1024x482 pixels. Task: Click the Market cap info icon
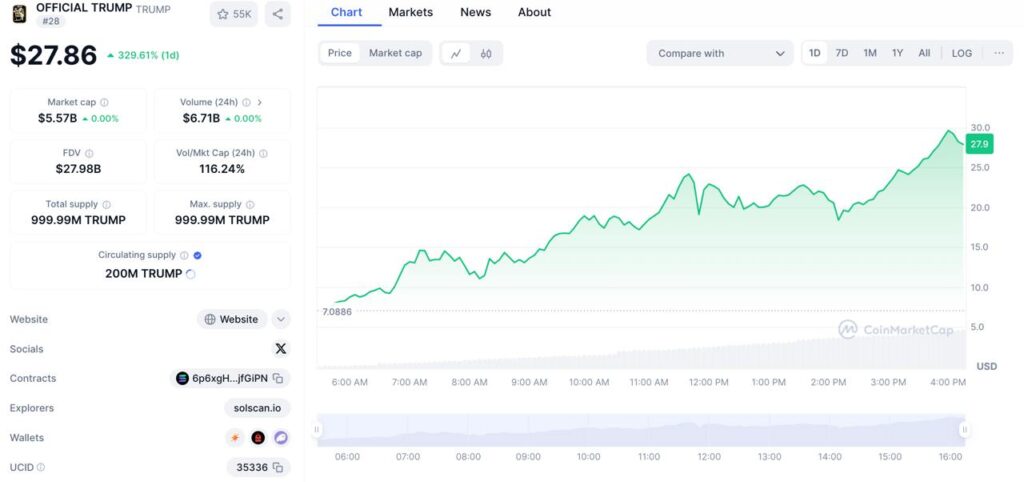click(105, 102)
